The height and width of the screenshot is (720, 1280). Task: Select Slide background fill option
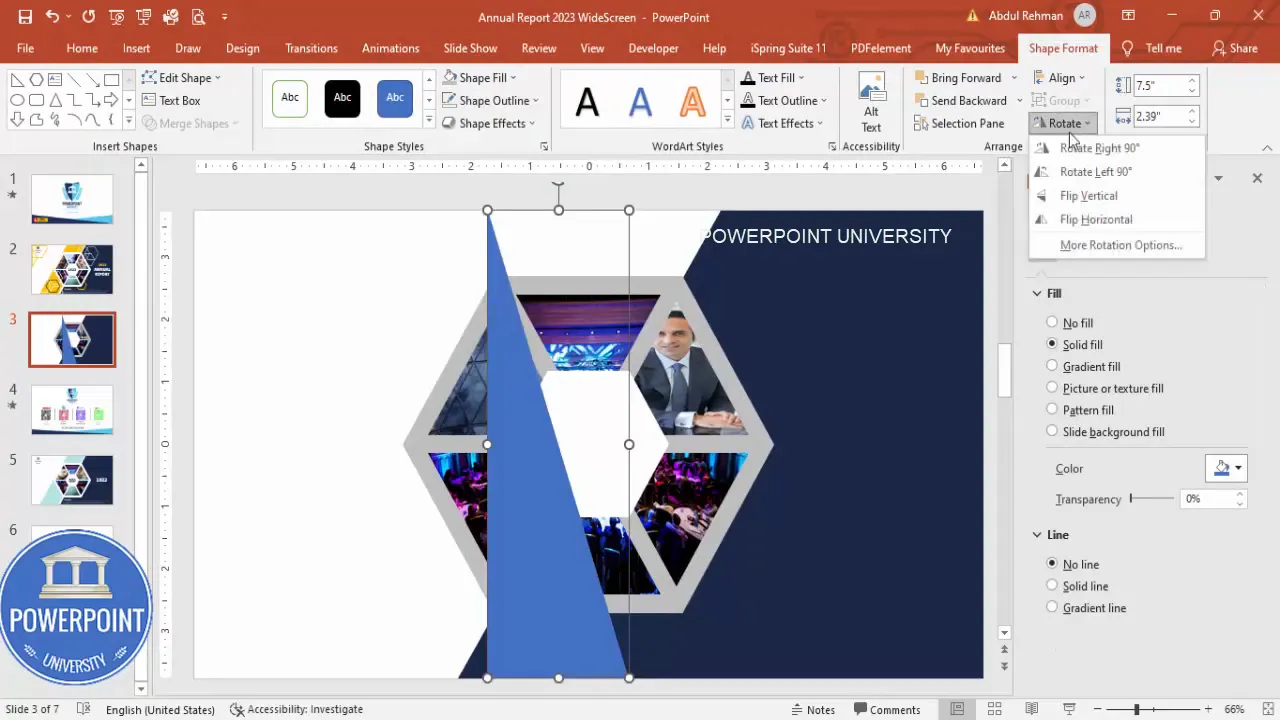[x=1052, y=431]
